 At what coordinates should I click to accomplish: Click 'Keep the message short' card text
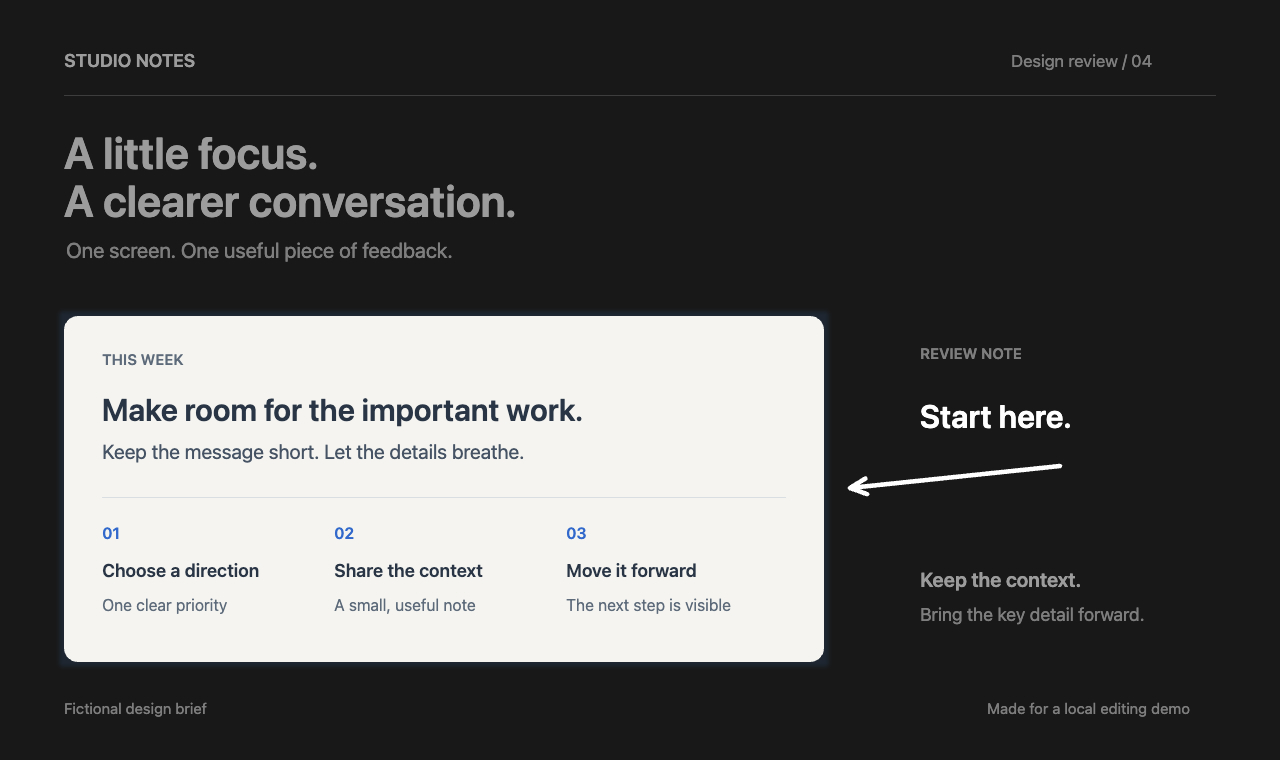click(x=313, y=452)
